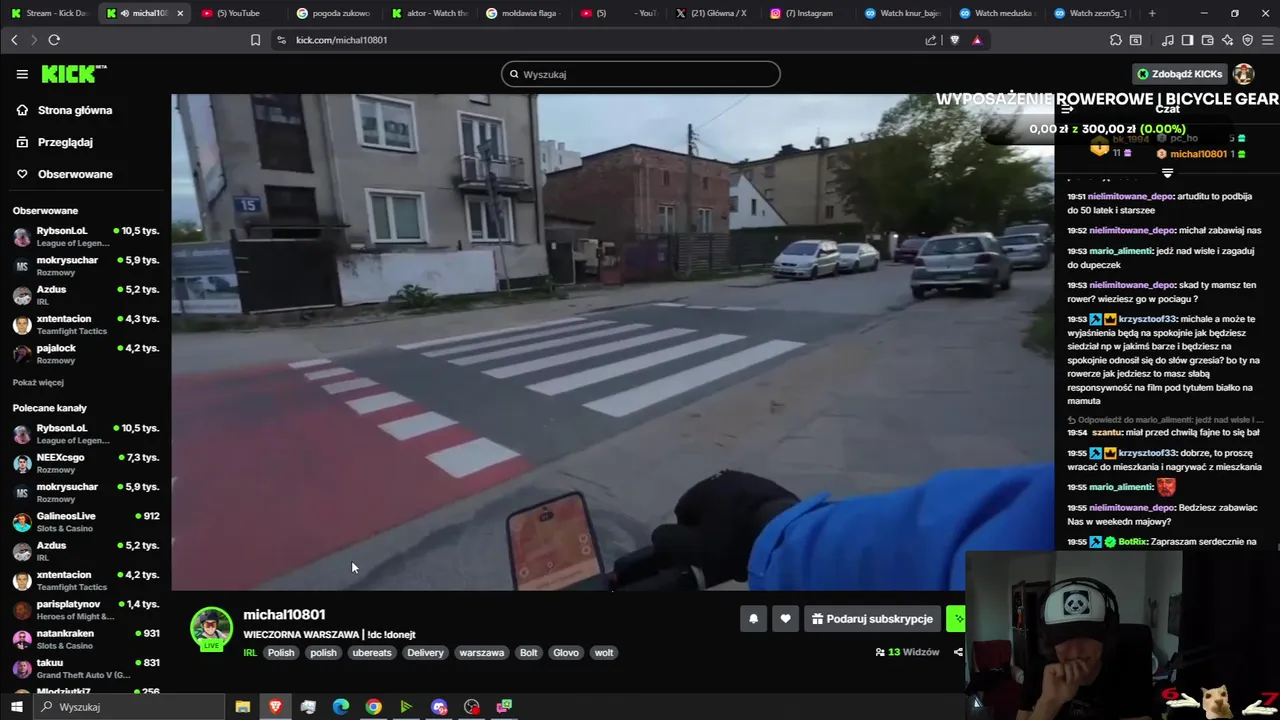The width and height of the screenshot is (1280, 720).
Task: Go to Strona główna
Action: click(x=64, y=110)
